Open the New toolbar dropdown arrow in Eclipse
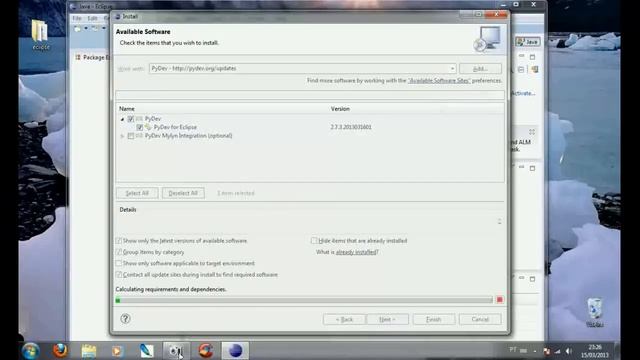 coord(86,29)
